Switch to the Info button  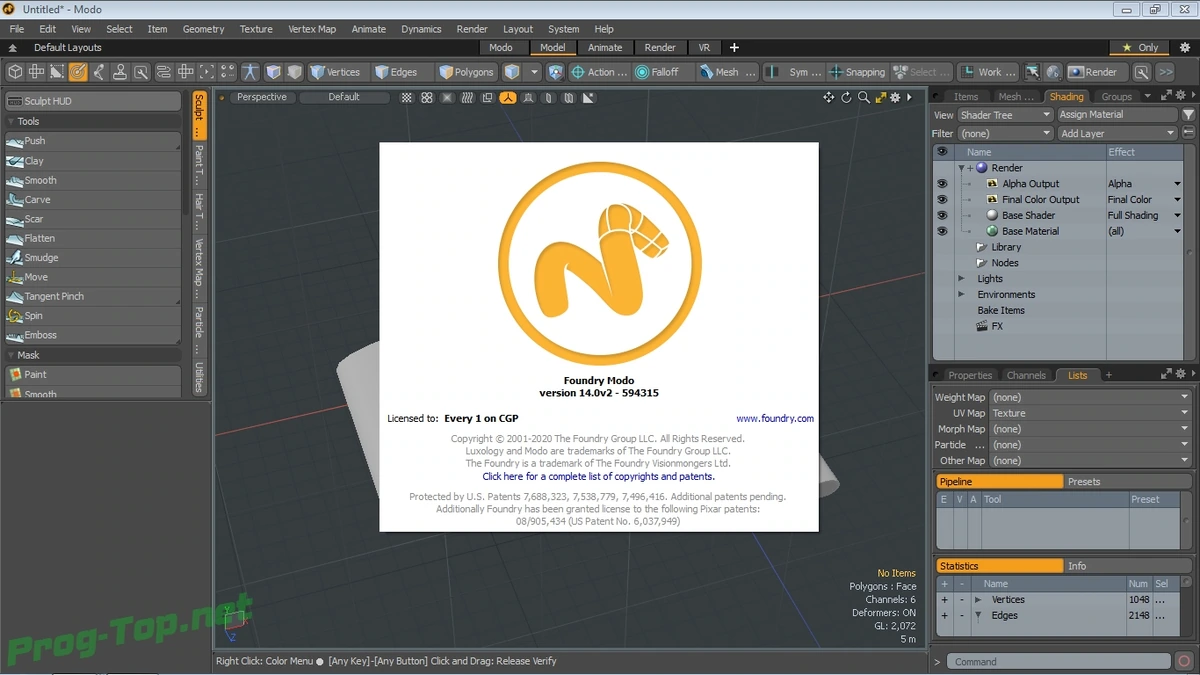tap(1129, 566)
